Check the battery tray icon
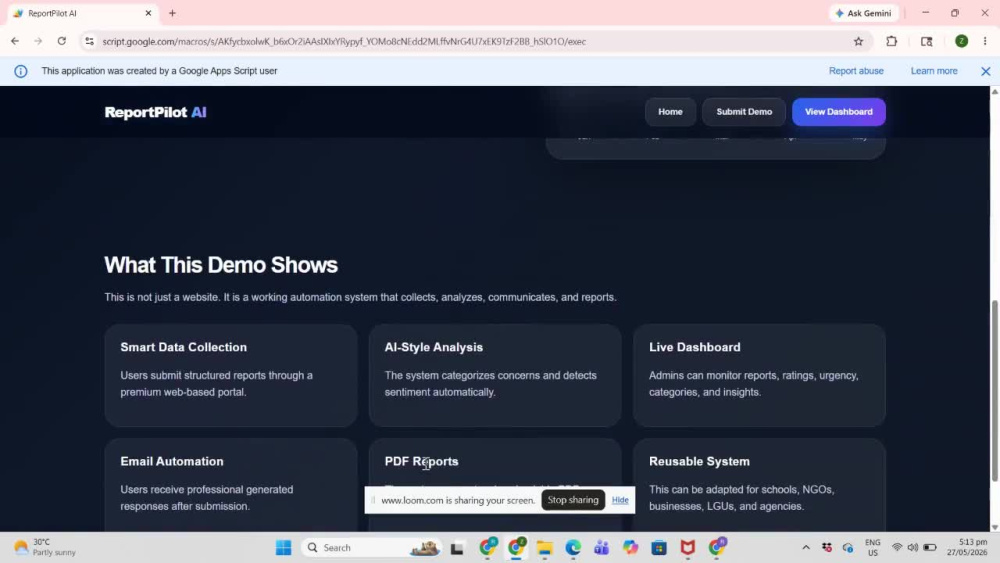Viewport: 1000px width, 563px height. tap(930, 547)
